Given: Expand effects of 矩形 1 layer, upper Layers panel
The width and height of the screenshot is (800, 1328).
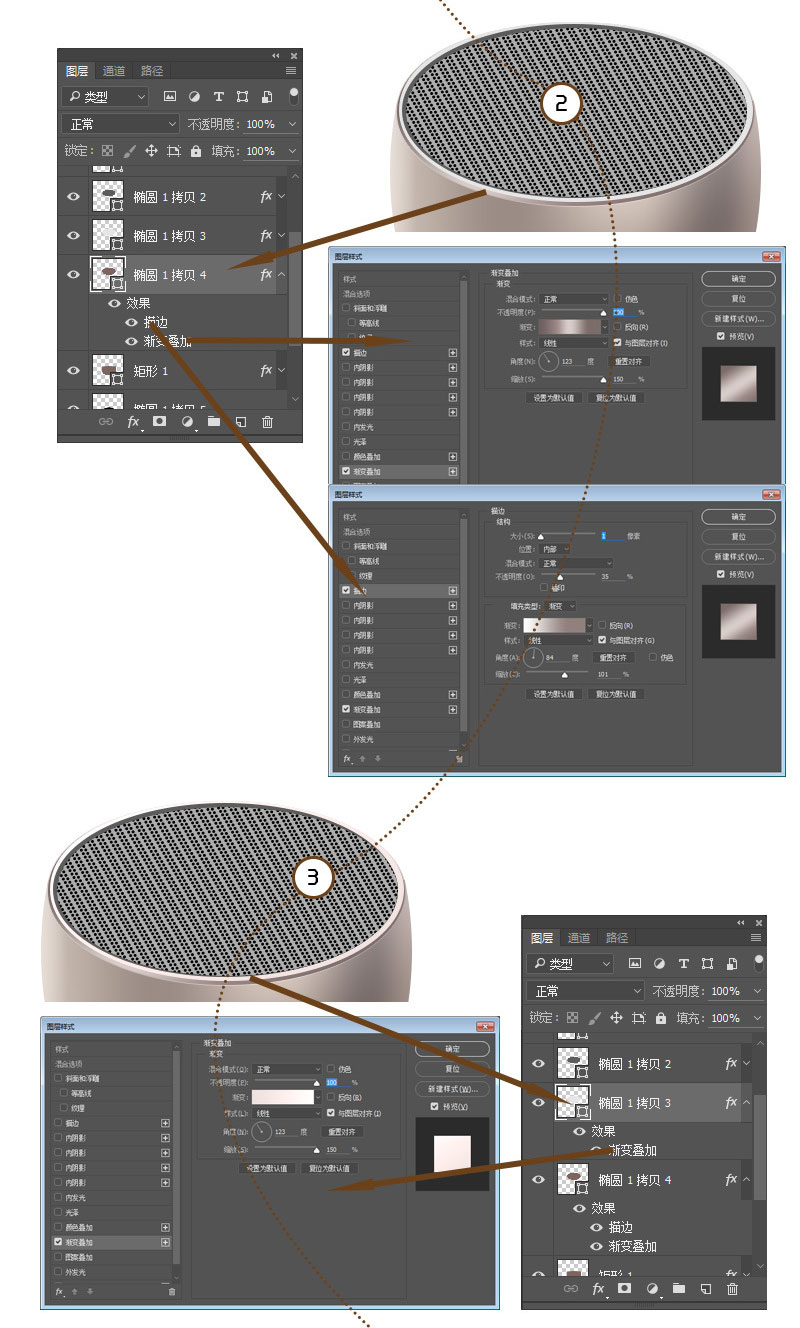Looking at the screenshot, I should pyautogui.click(x=282, y=371).
